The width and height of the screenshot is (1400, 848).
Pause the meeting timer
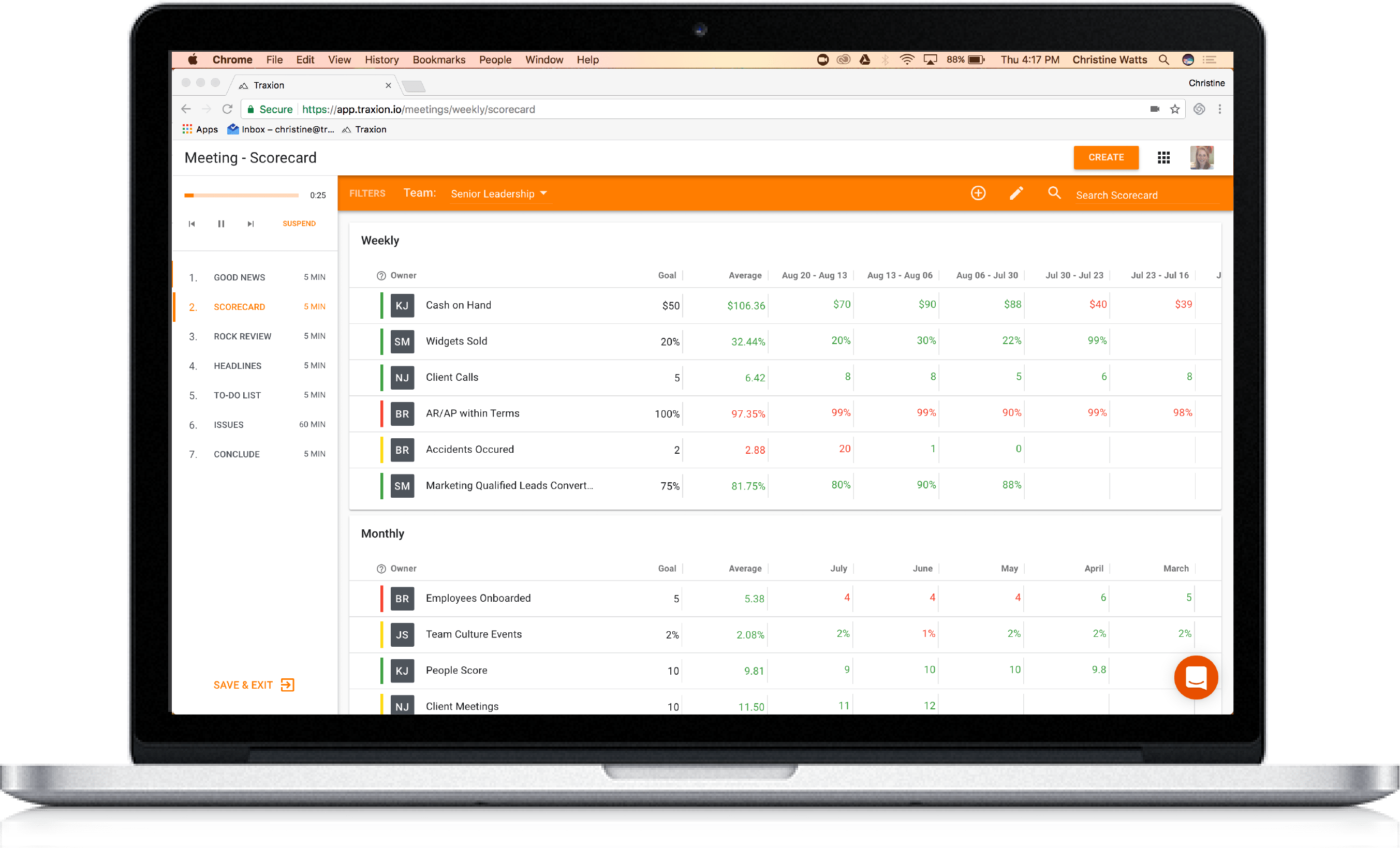click(x=221, y=224)
